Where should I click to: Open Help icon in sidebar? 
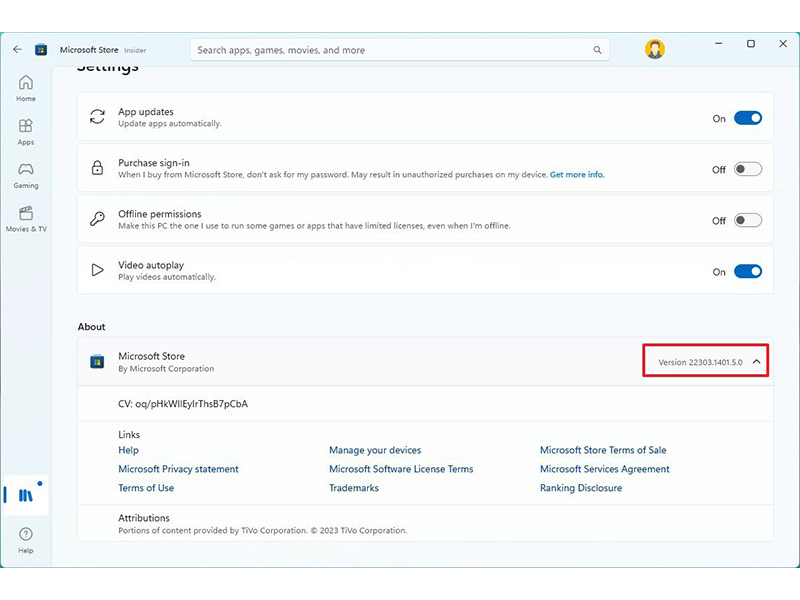click(x=26, y=539)
